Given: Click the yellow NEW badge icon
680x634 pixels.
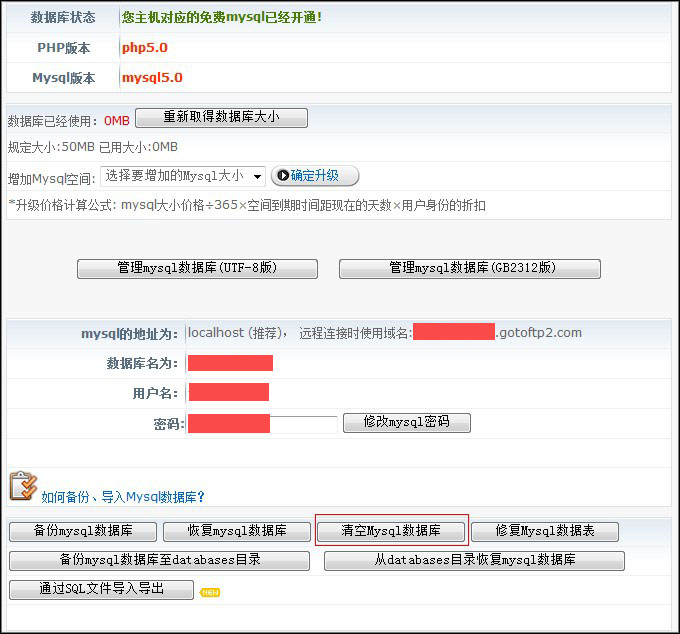Looking at the screenshot, I should click(210, 592).
